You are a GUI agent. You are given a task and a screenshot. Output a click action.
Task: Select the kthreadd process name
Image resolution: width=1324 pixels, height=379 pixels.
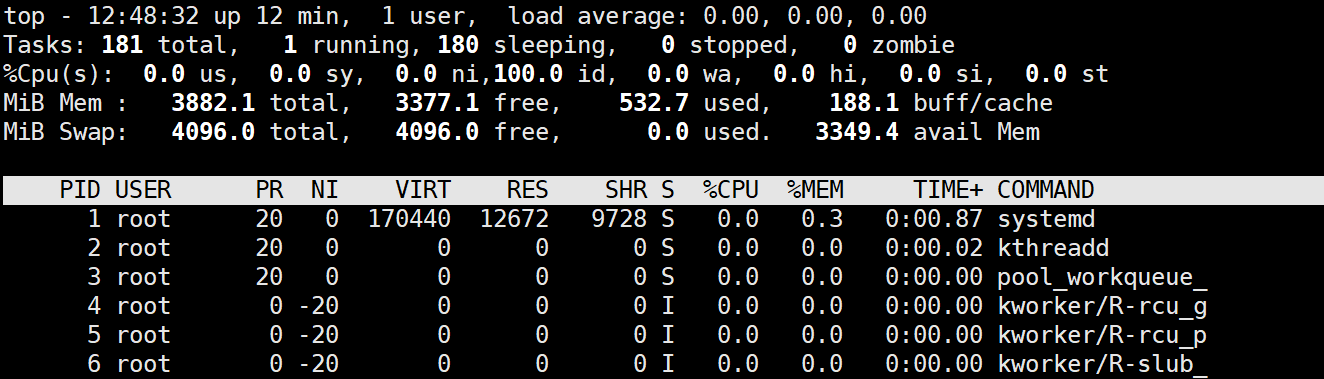(x=1053, y=248)
